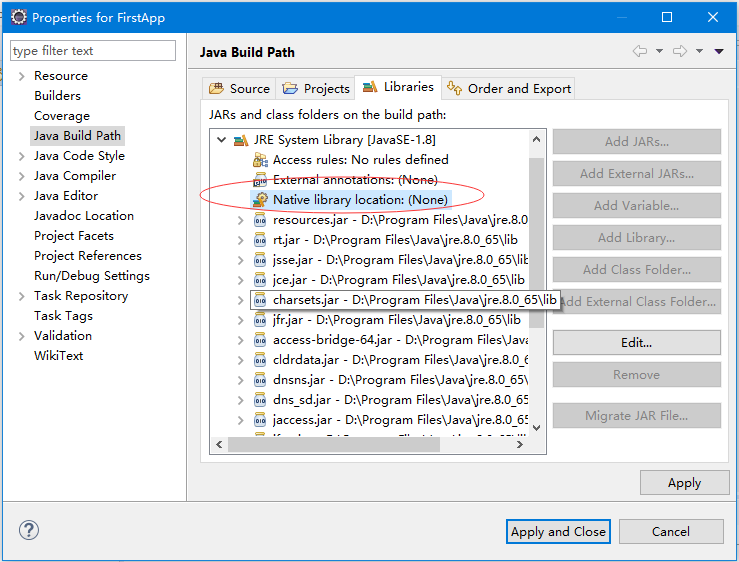The image size is (739, 562).
Task: Open the Order and Export tab
Action: 509,89
